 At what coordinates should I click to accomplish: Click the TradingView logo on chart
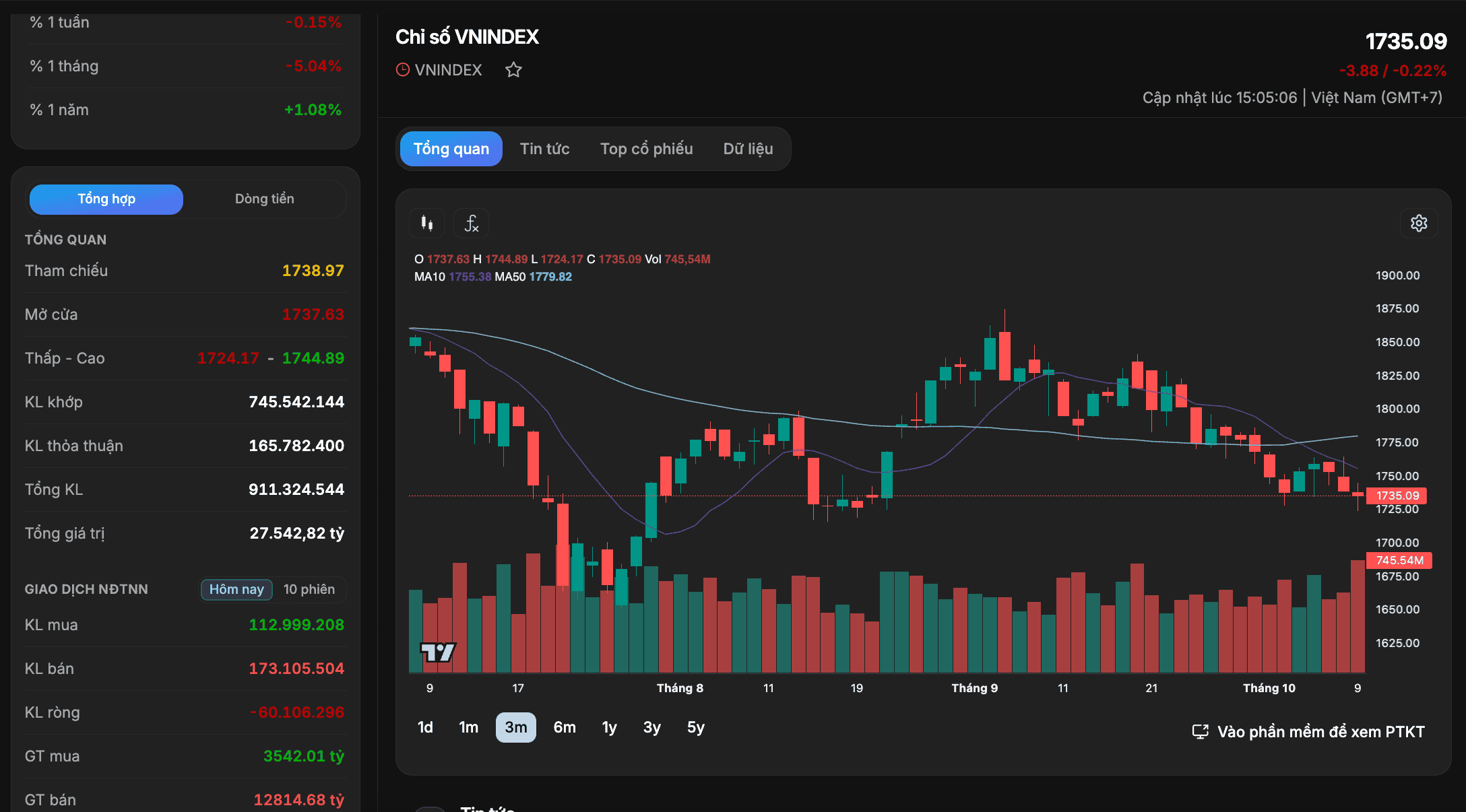click(438, 652)
